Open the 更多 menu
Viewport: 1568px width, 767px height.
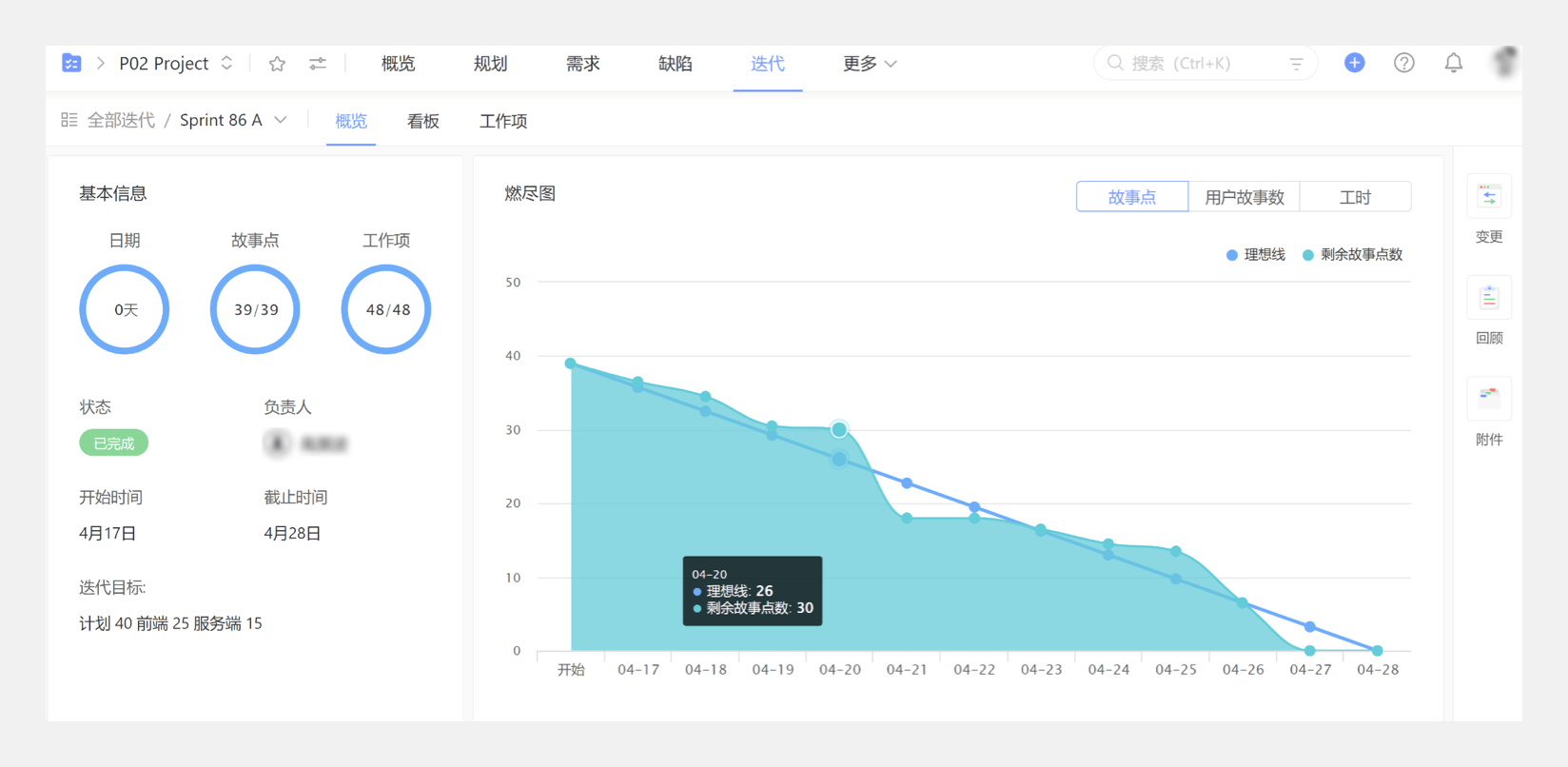point(869,64)
